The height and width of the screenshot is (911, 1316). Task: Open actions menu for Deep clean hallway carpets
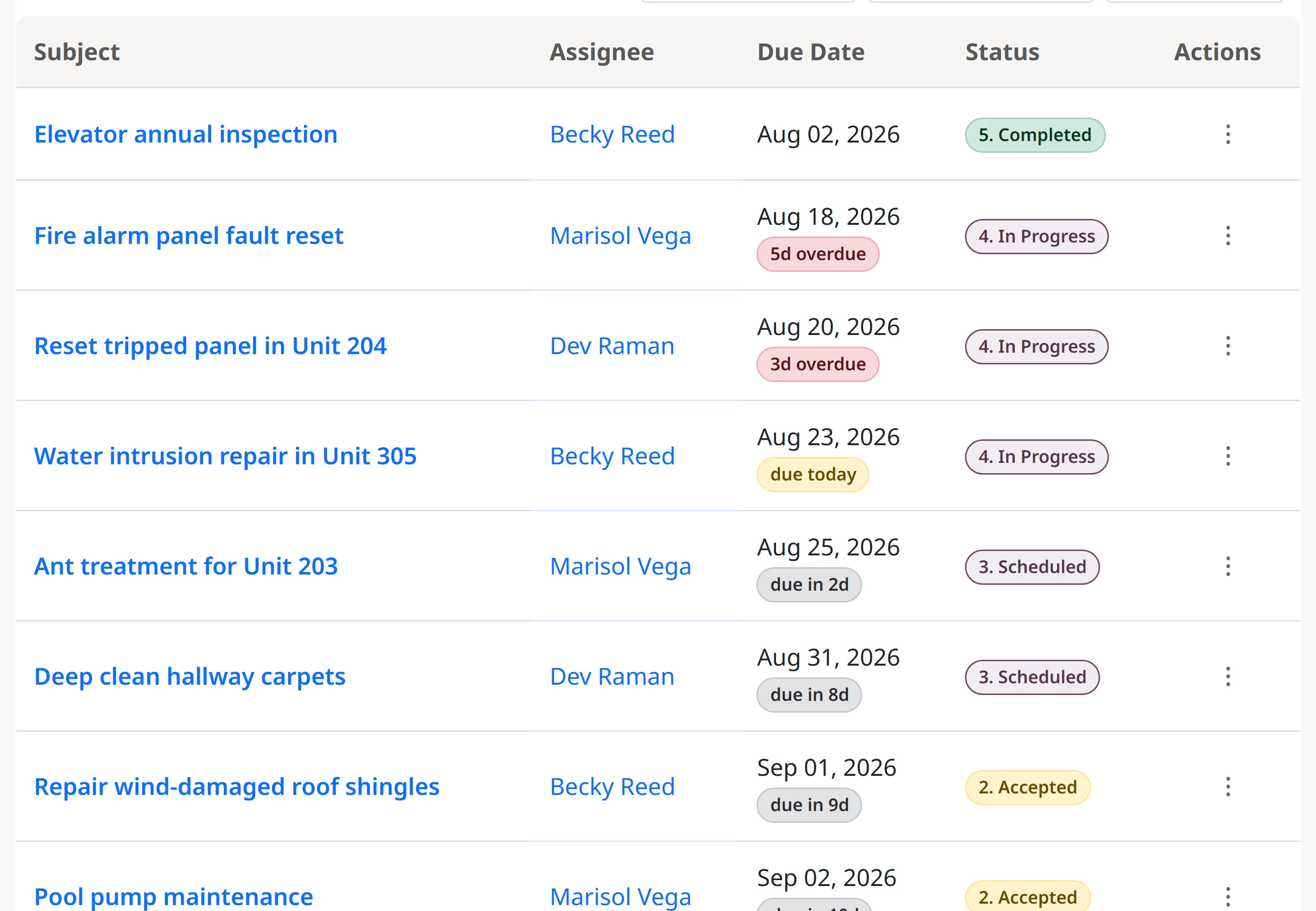tap(1227, 676)
